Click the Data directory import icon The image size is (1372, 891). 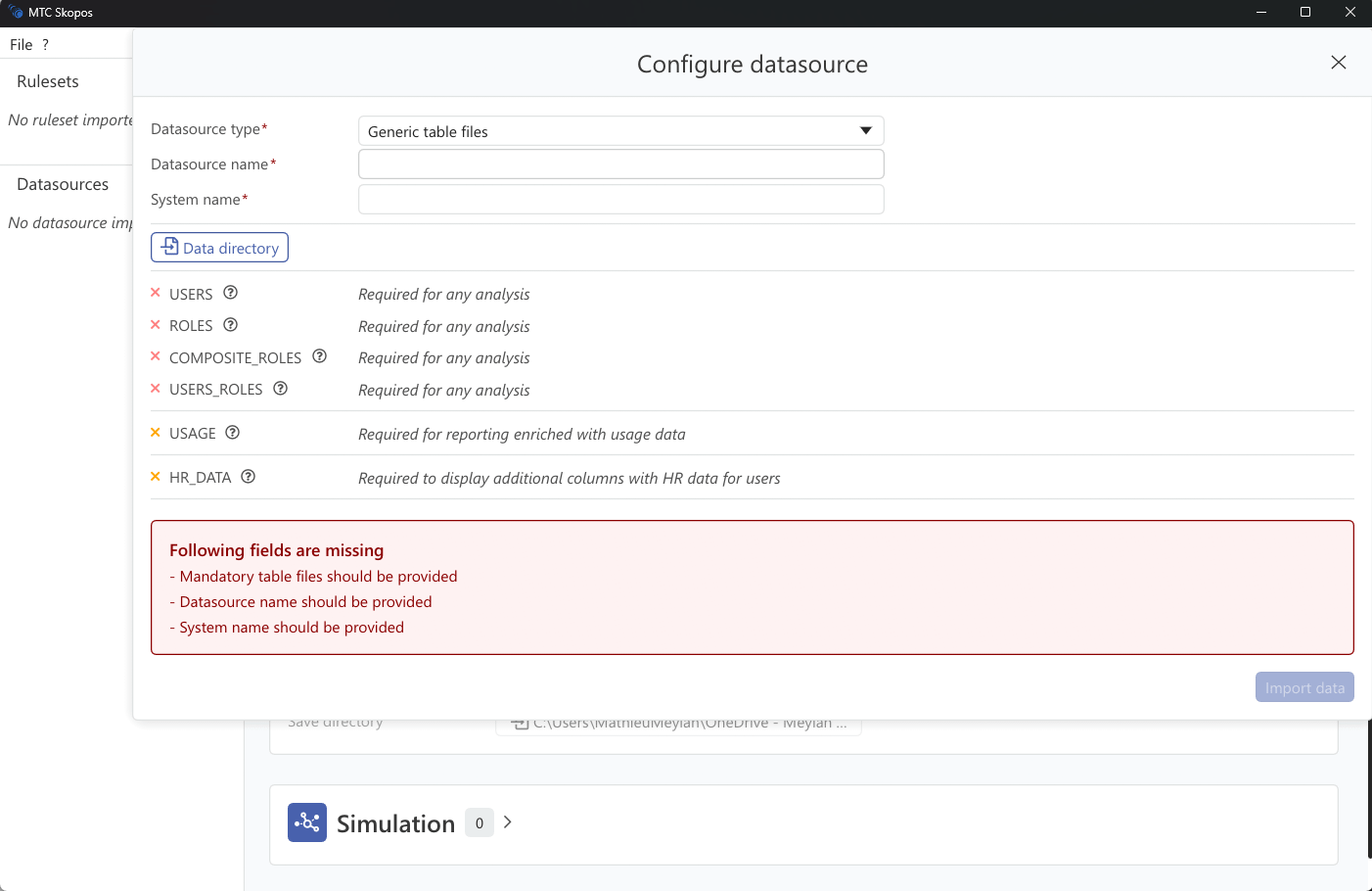169,247
